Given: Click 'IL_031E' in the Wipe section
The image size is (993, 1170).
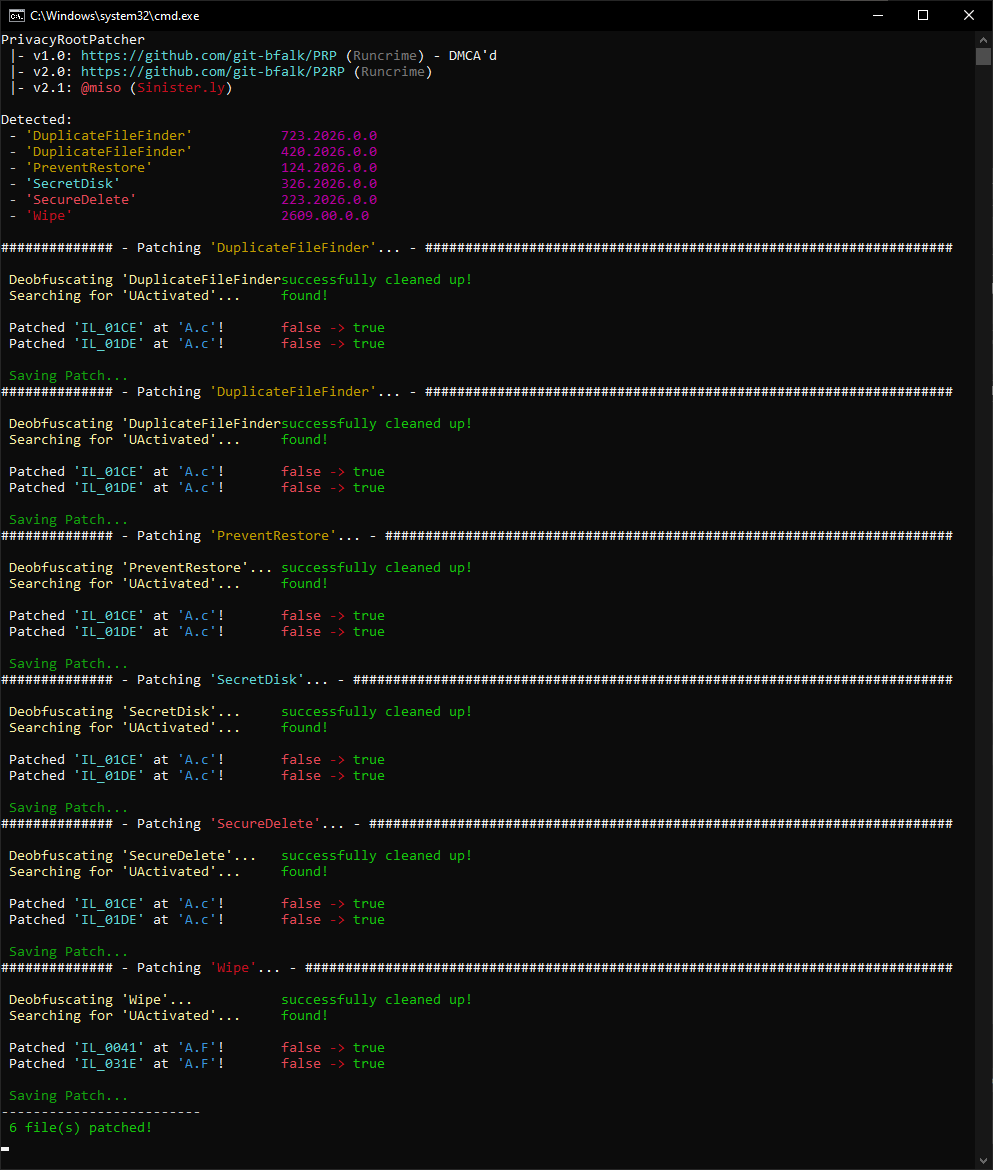Looking at the screenshot, I should [109, 1064].
